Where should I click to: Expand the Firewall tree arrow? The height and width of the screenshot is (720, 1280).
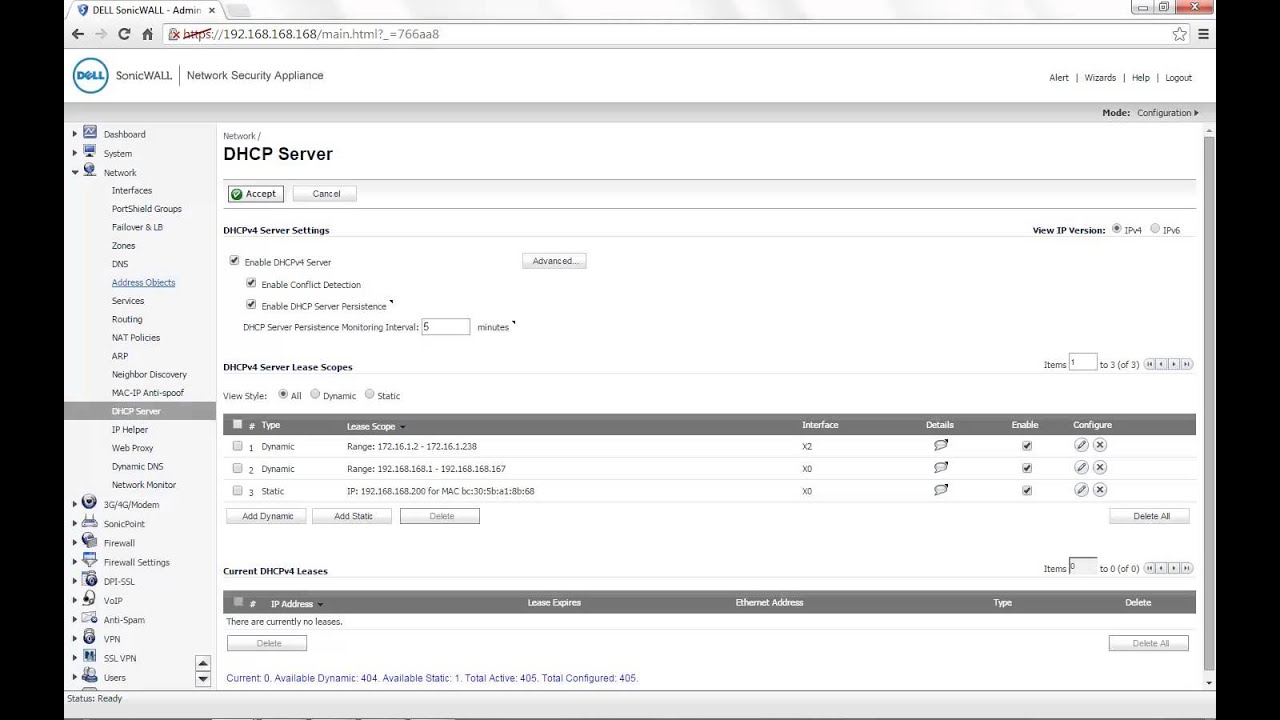(74, 542)
